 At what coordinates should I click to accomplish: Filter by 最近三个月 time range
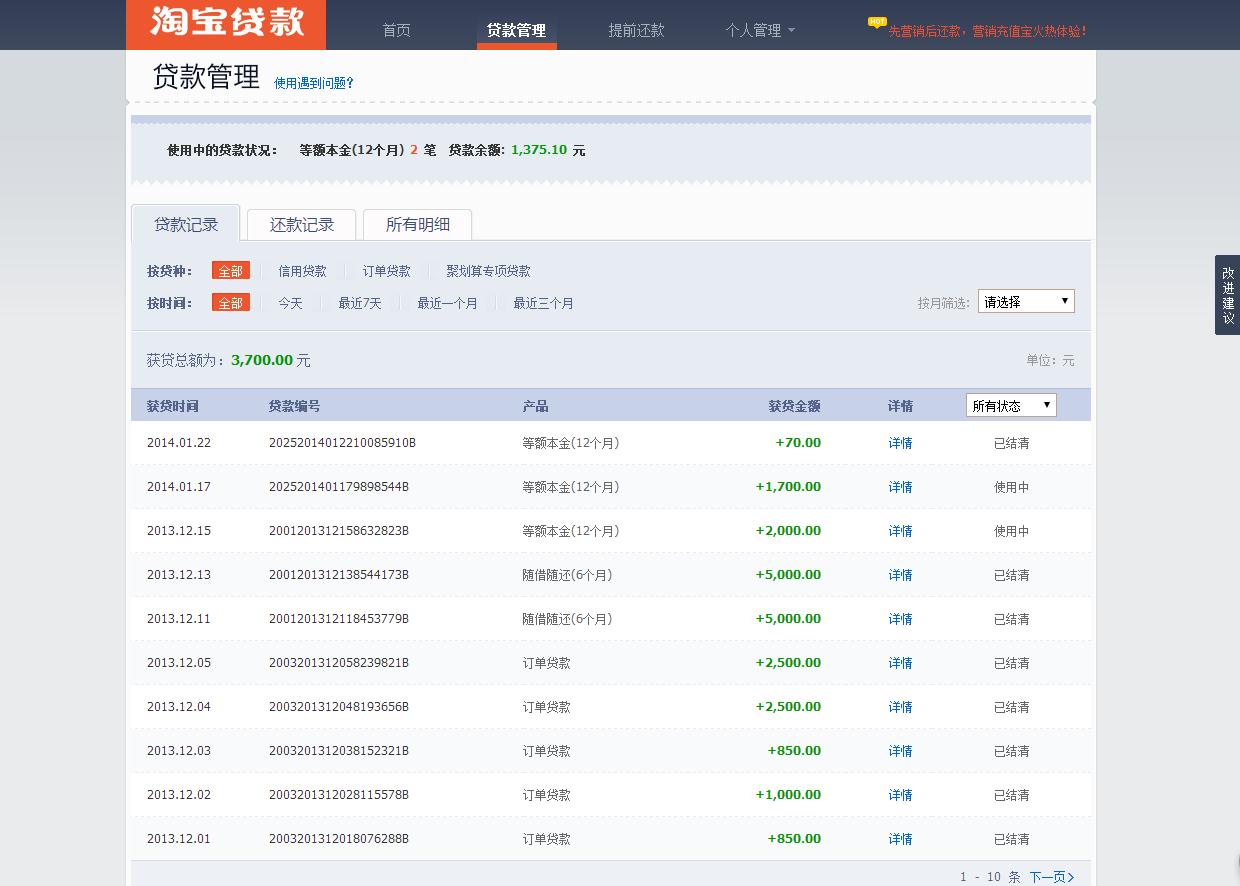click(543, 303)
